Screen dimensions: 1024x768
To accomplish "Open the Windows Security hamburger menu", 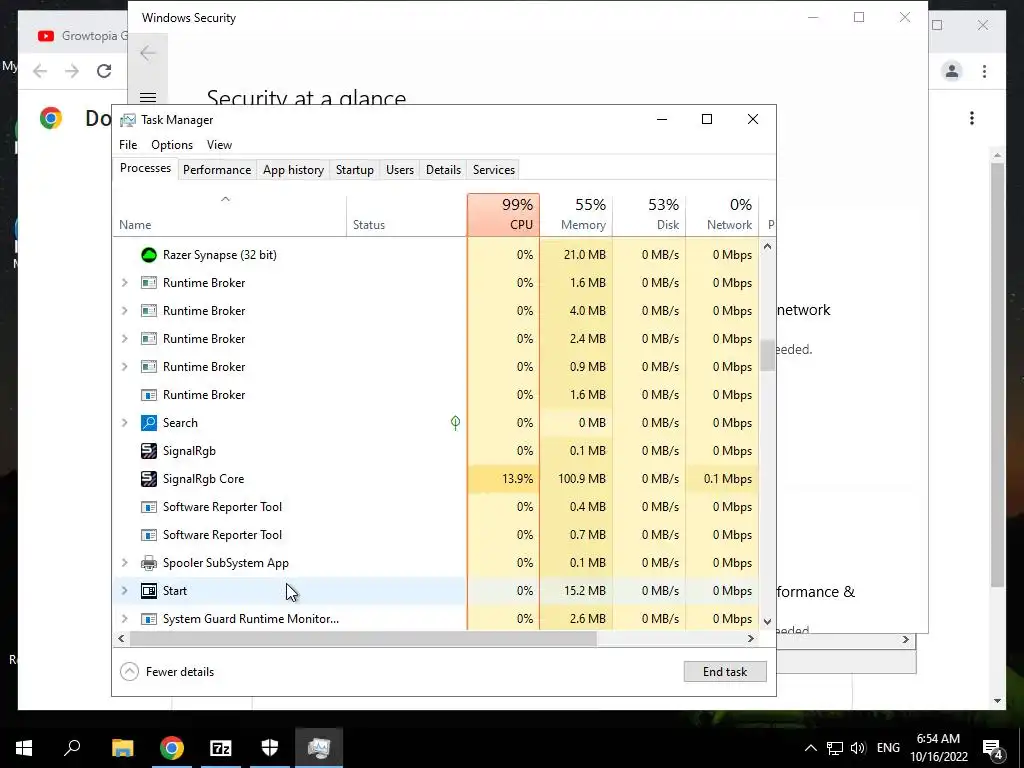I will (148, 98).
